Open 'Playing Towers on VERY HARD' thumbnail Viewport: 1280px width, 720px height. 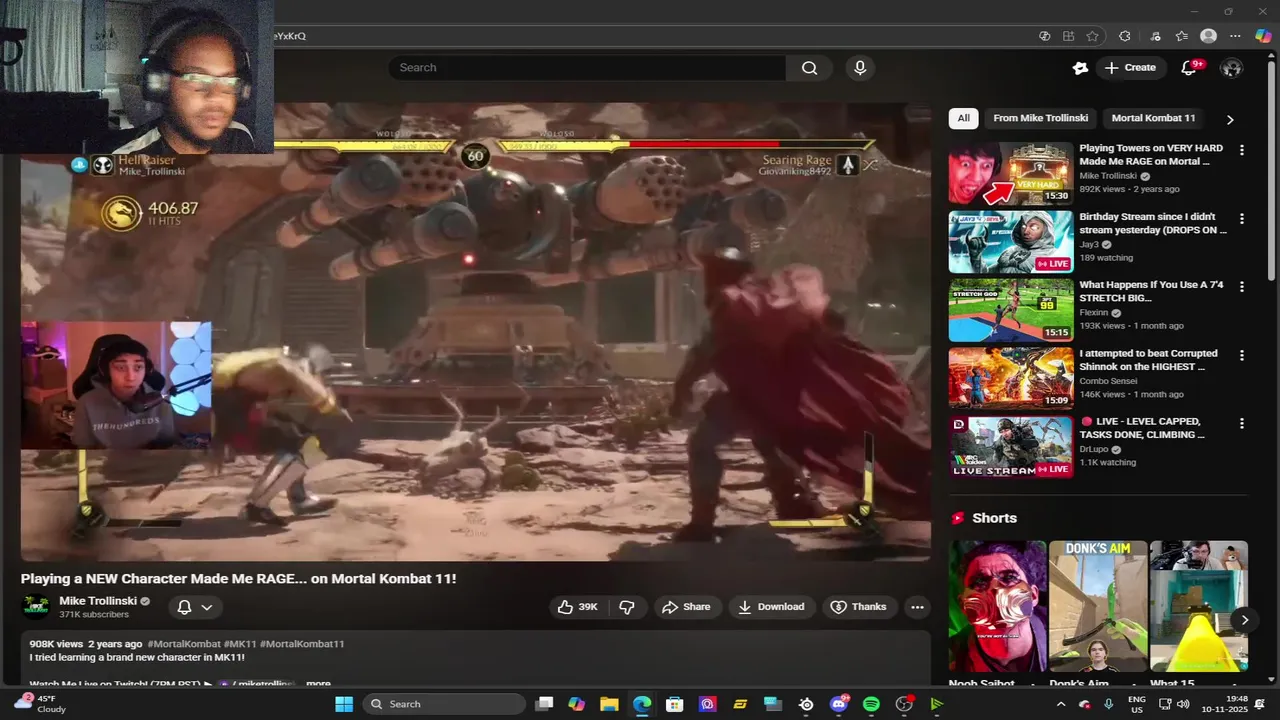coord(1011,174)
